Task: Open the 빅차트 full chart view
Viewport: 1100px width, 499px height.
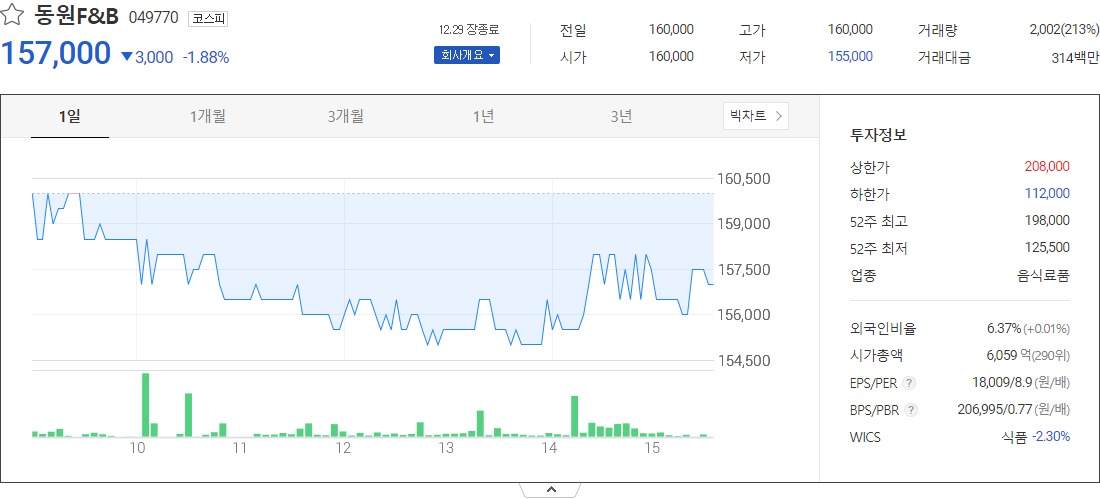Action: [x=756, y=116]
